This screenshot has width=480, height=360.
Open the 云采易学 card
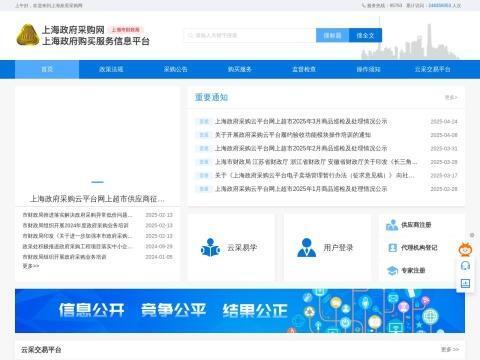[231, 248]
